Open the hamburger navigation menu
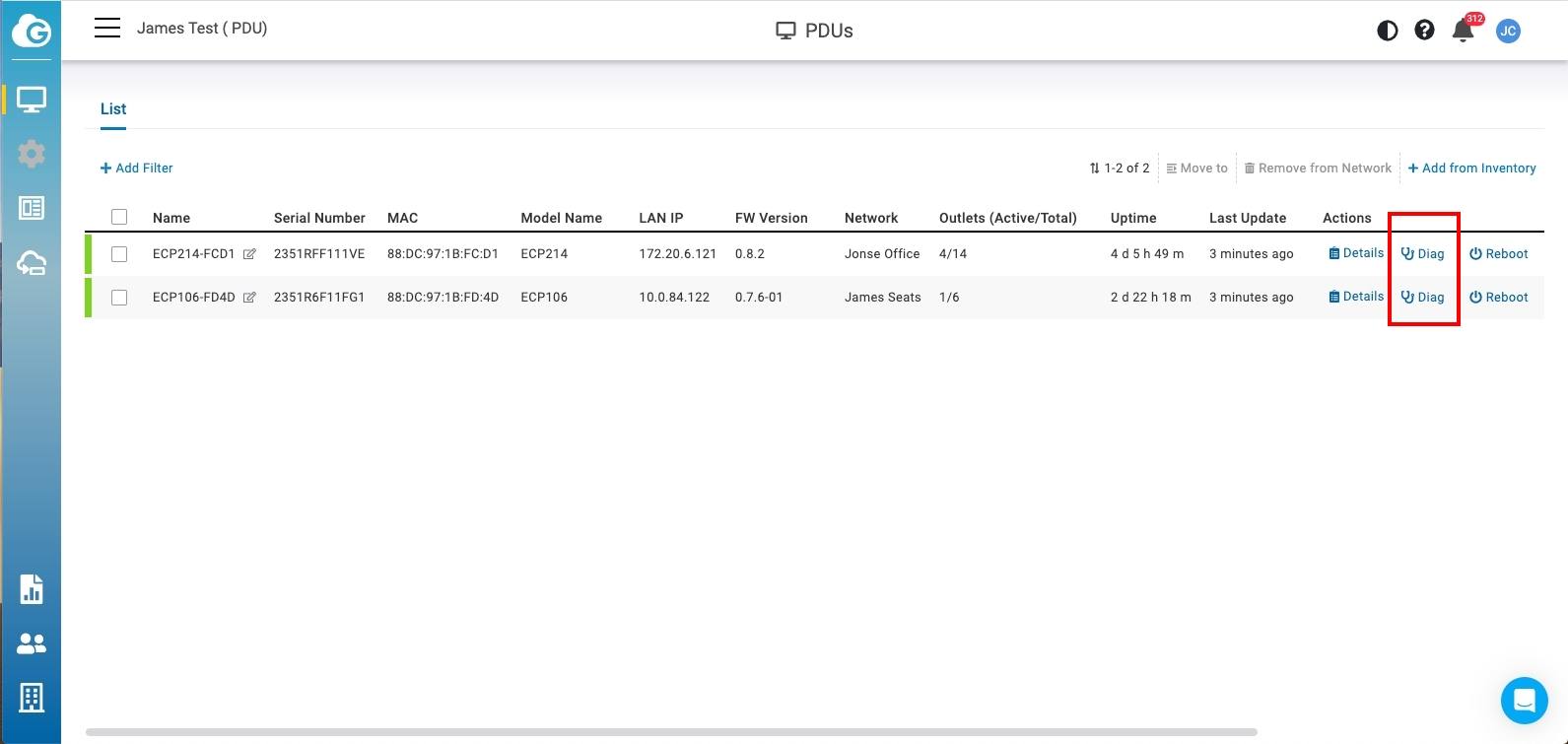Image resolution: width=1568 pixels, height=744 pixels. tap(107, 29)
